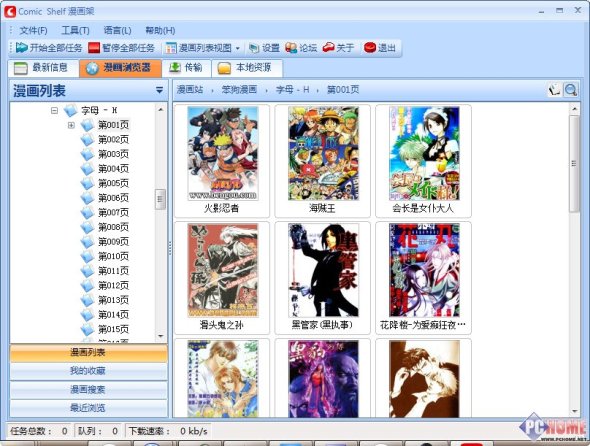Select 第008页 in the tree
Screen dimensions: 590x446
pos(113,227)
